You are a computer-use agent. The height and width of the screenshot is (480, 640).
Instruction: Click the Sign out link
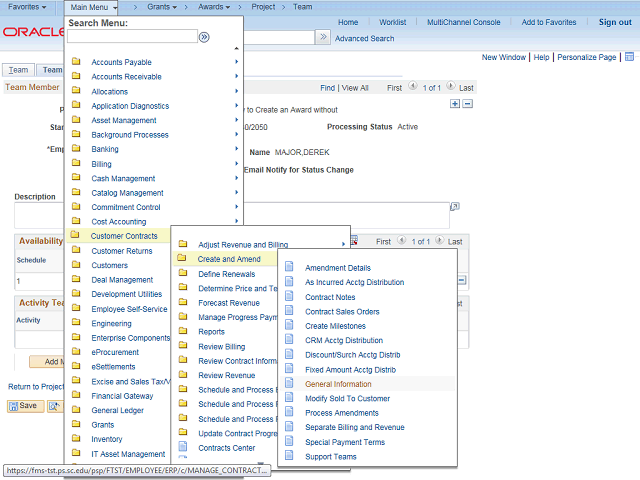pyautogui.click(x=615, y=22)
